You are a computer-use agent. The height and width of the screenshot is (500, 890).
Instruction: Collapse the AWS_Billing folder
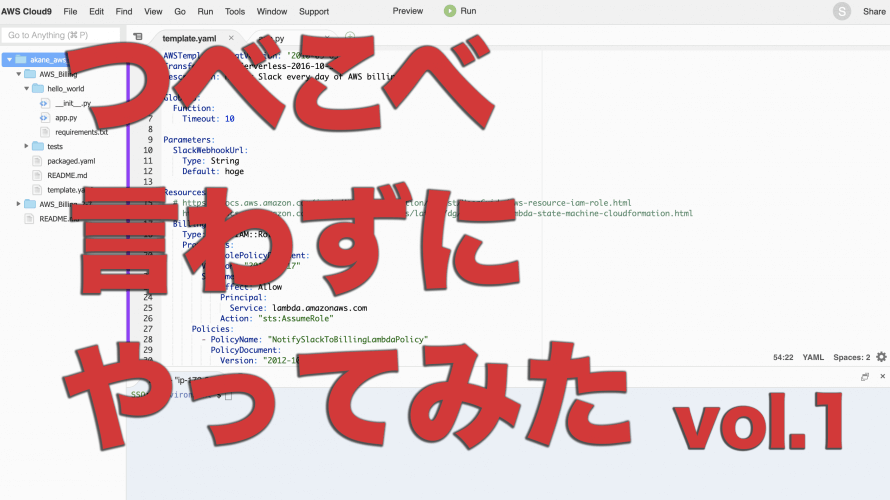(19, 74)
